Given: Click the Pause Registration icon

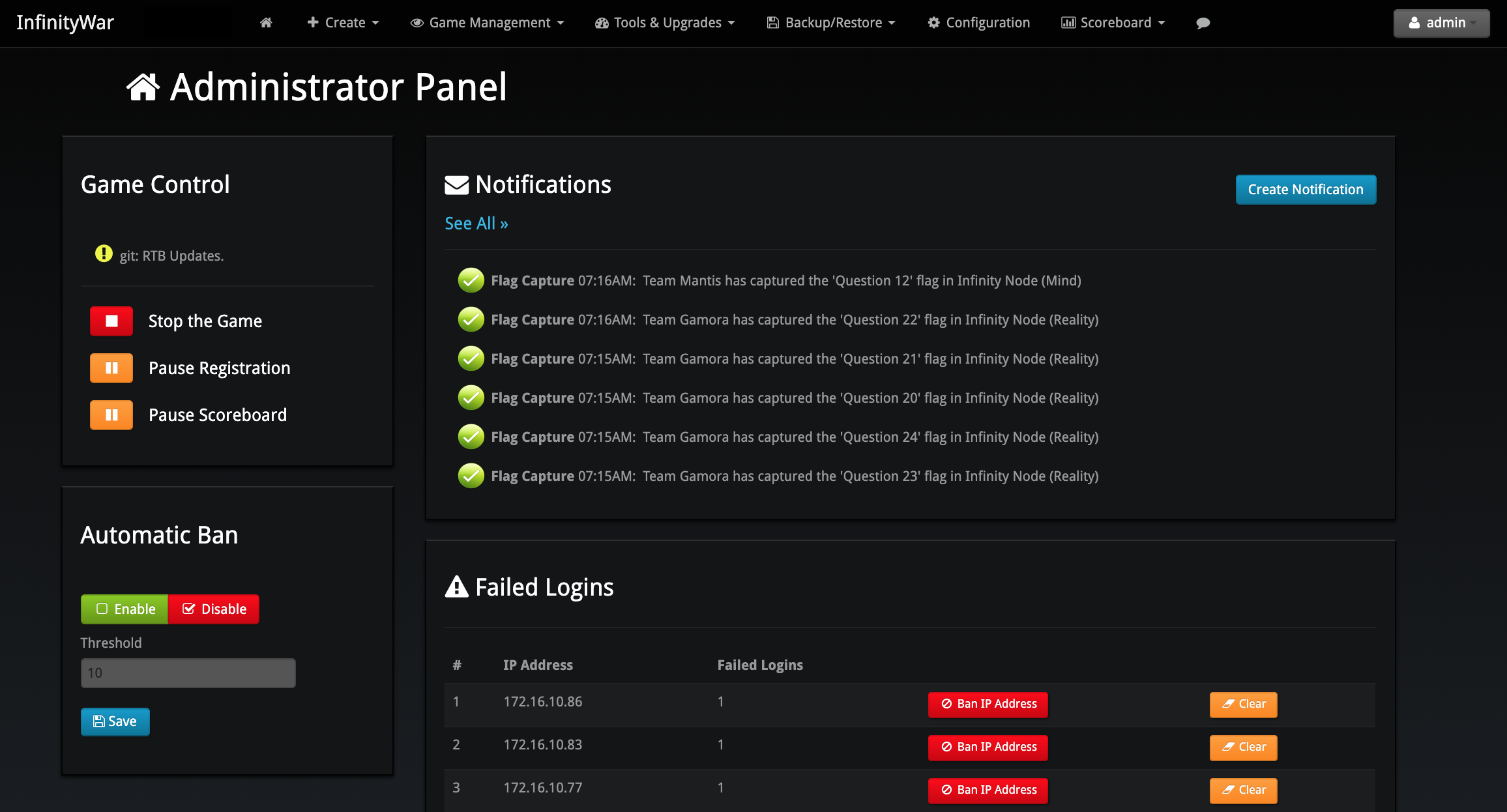Looking at the screenshot, I should pos(111,368).
